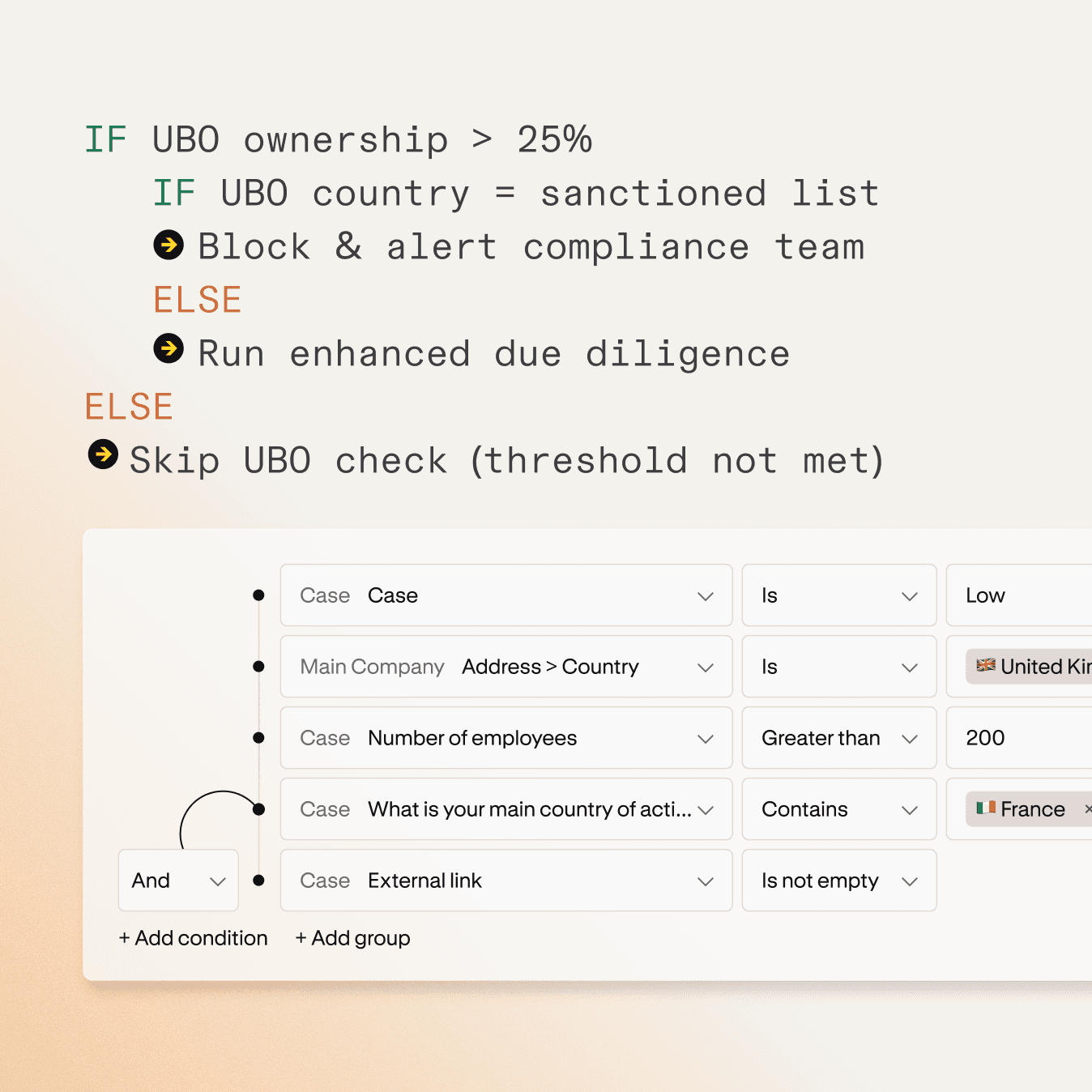Open the Greater than operator dropdown

(x=838, y=738)
